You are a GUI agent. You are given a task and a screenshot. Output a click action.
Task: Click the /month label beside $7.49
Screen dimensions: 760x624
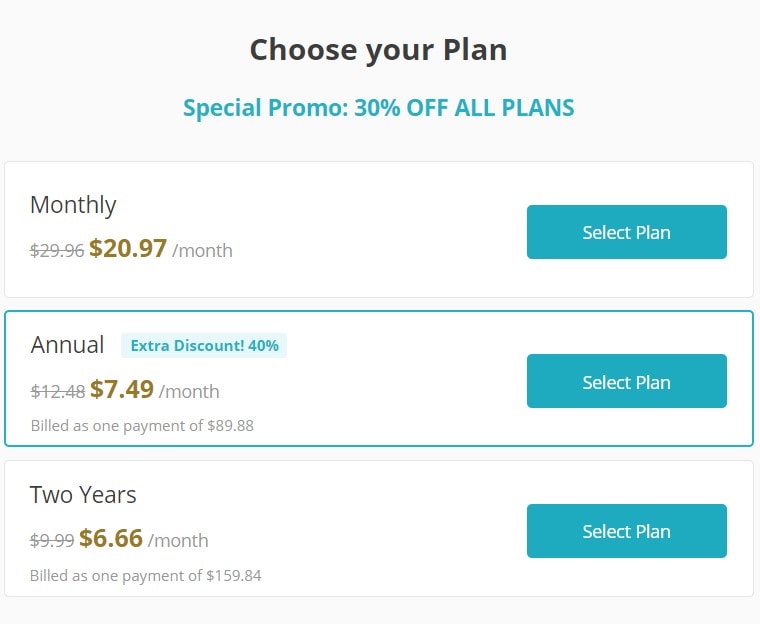pos(189,392)
